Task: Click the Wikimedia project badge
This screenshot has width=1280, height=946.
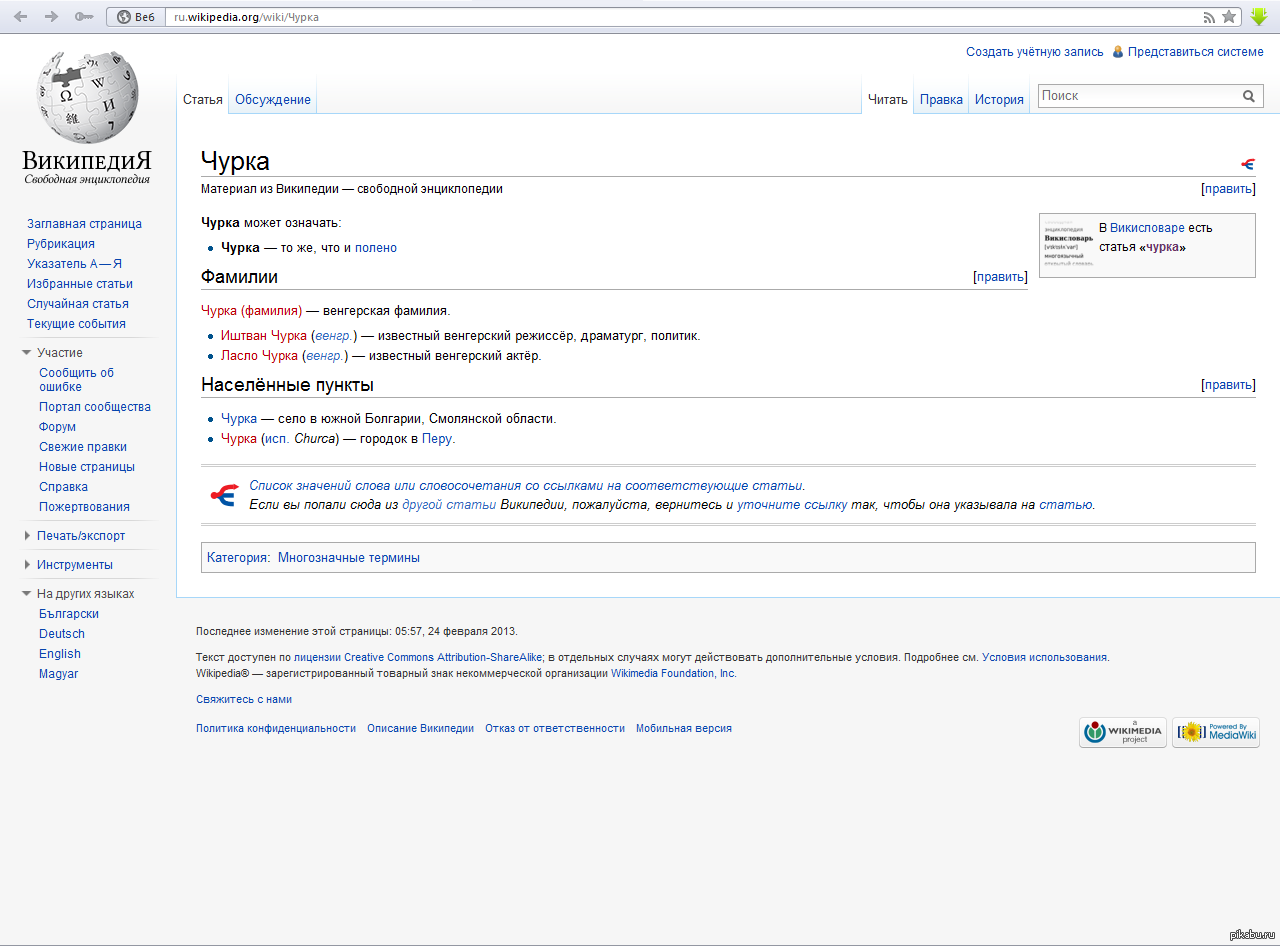Action: pos(1123,732)
